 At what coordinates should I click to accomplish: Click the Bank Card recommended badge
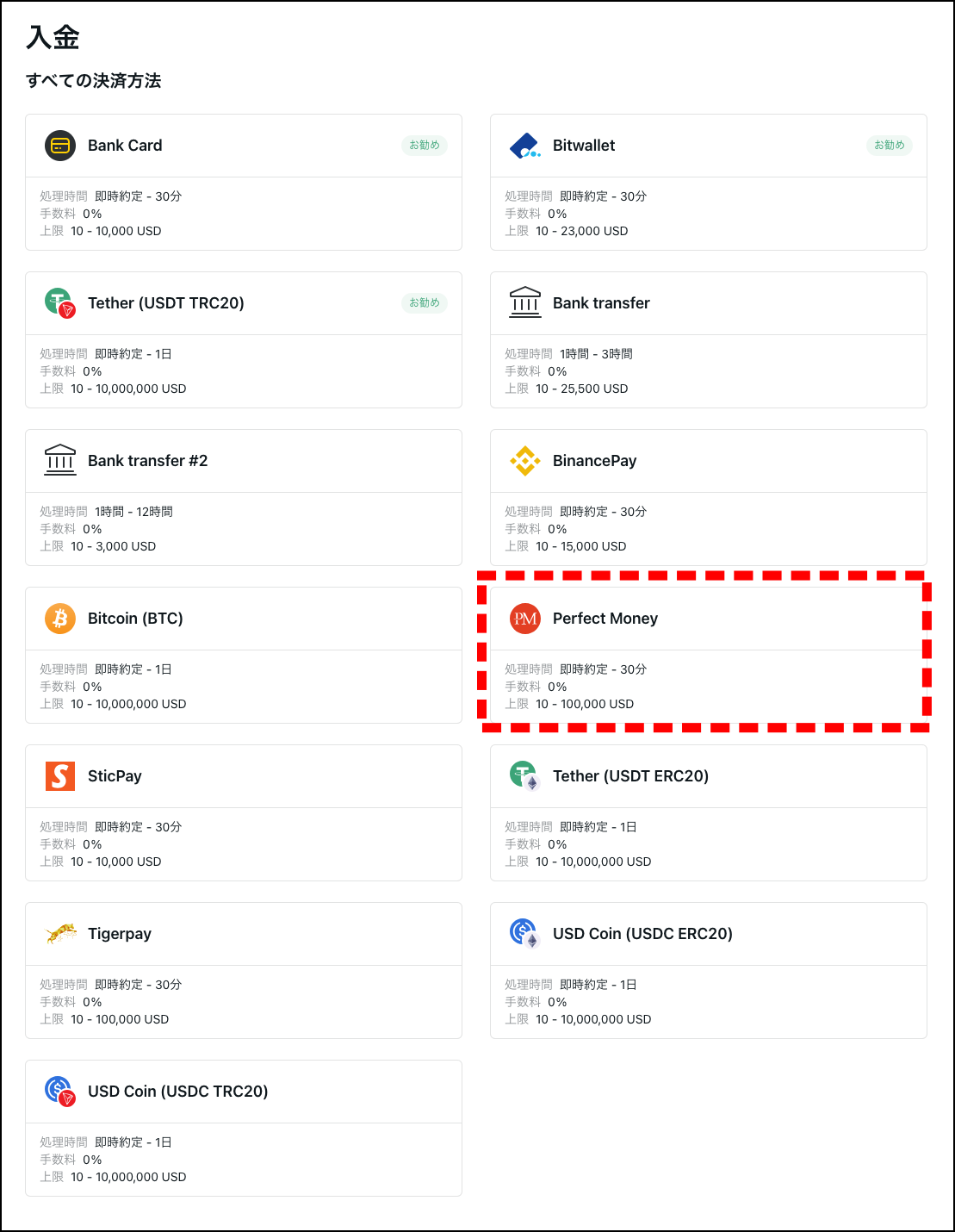point(425,146)
